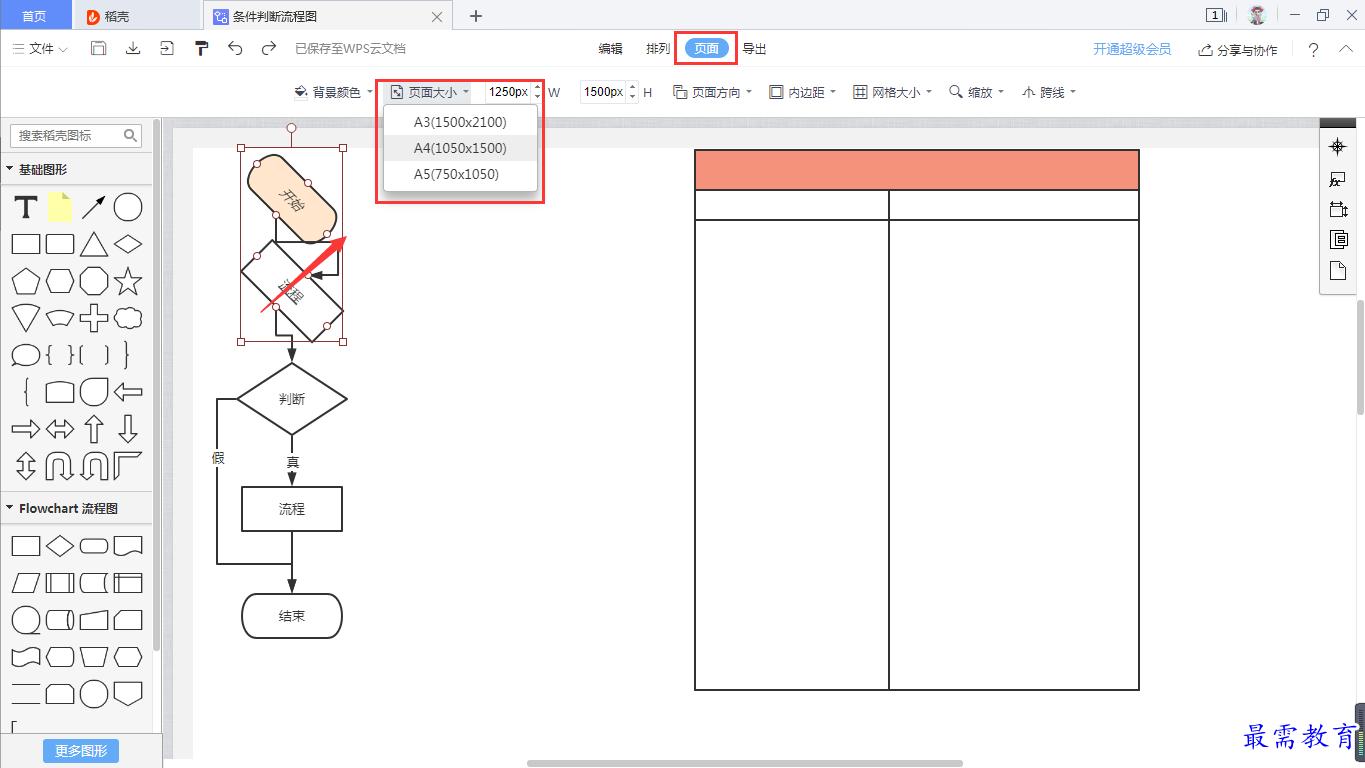
Task: Open the 页面方向 page orientation dropdown
Action: click(713, 92)
